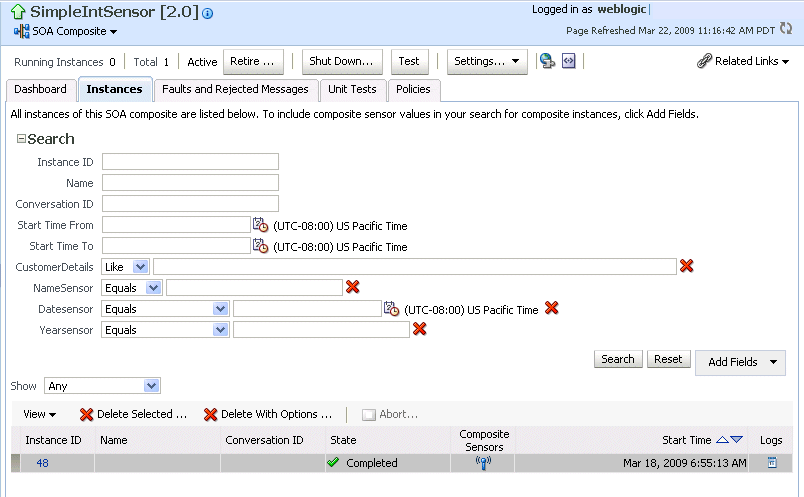Screen dimensions: 804x497
Task: Open the Logs icon for instance 48
Action: point(772,463)
